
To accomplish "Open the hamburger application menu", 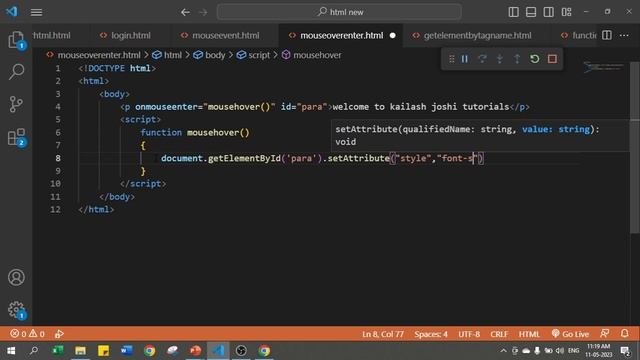I will (x=36, y=12).
